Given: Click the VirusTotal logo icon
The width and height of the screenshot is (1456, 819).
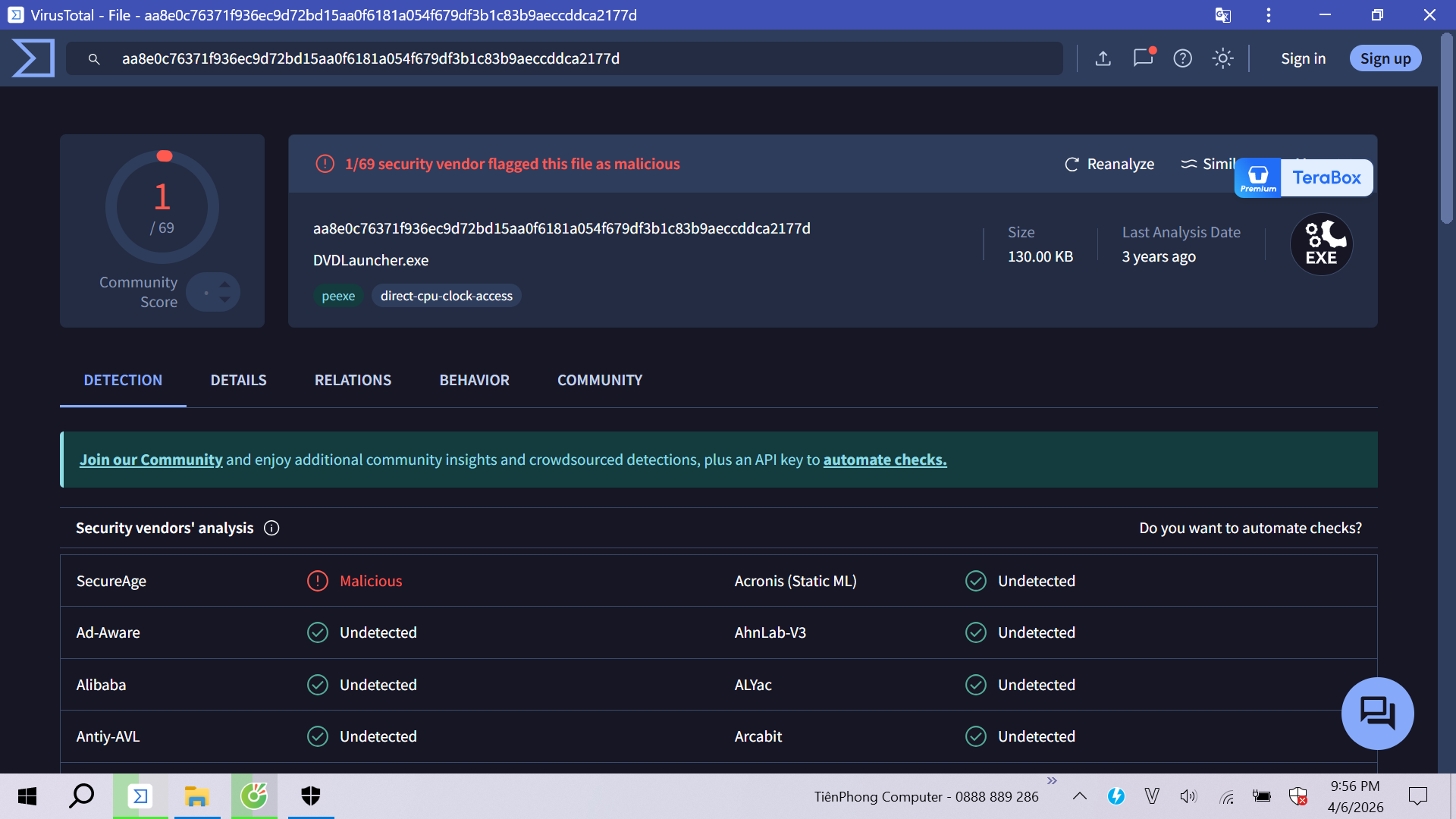Looking at the screenshot, I should pyautogui.click(x=33, y=58).
